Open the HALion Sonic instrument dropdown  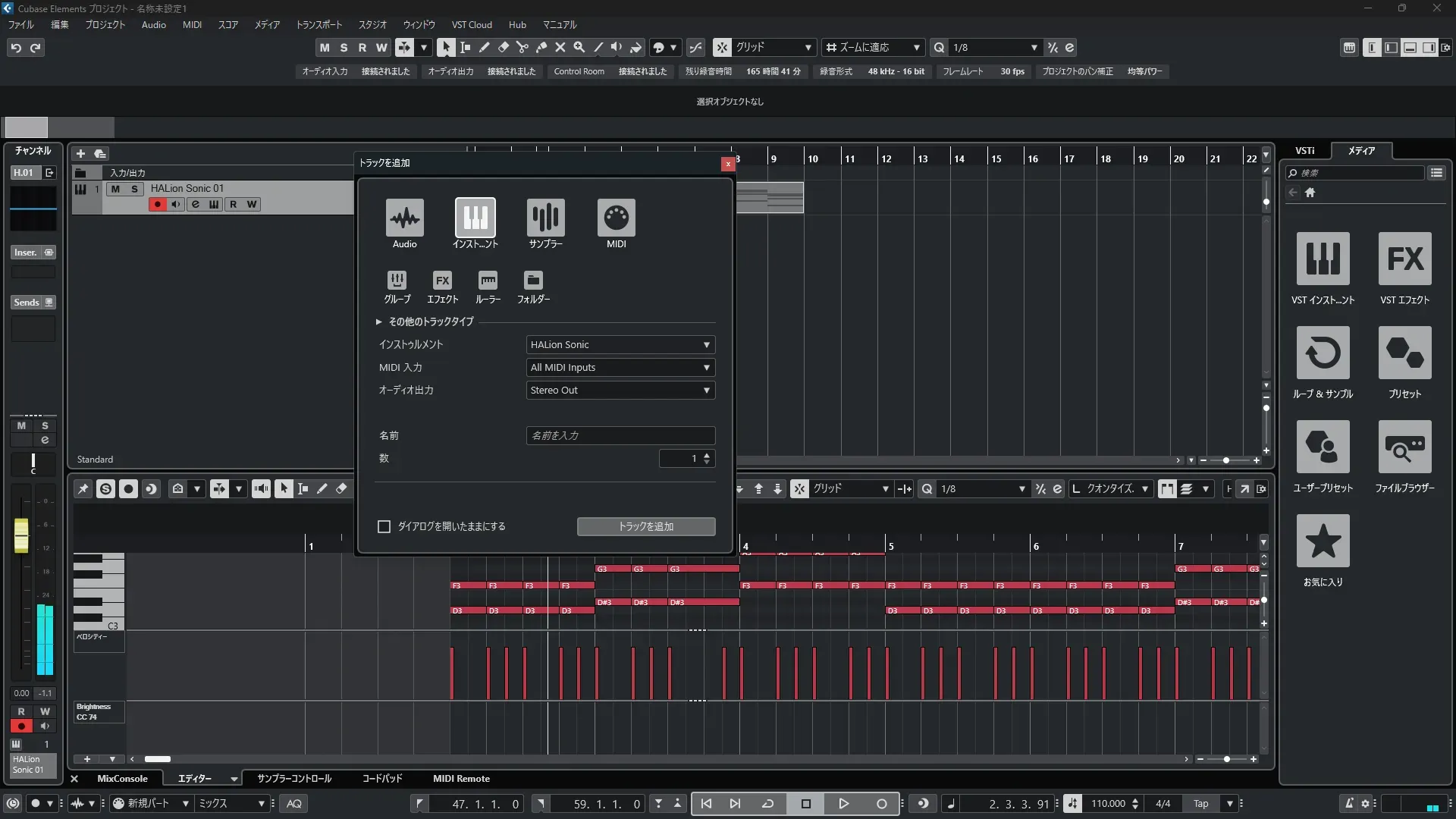[620, 345]
